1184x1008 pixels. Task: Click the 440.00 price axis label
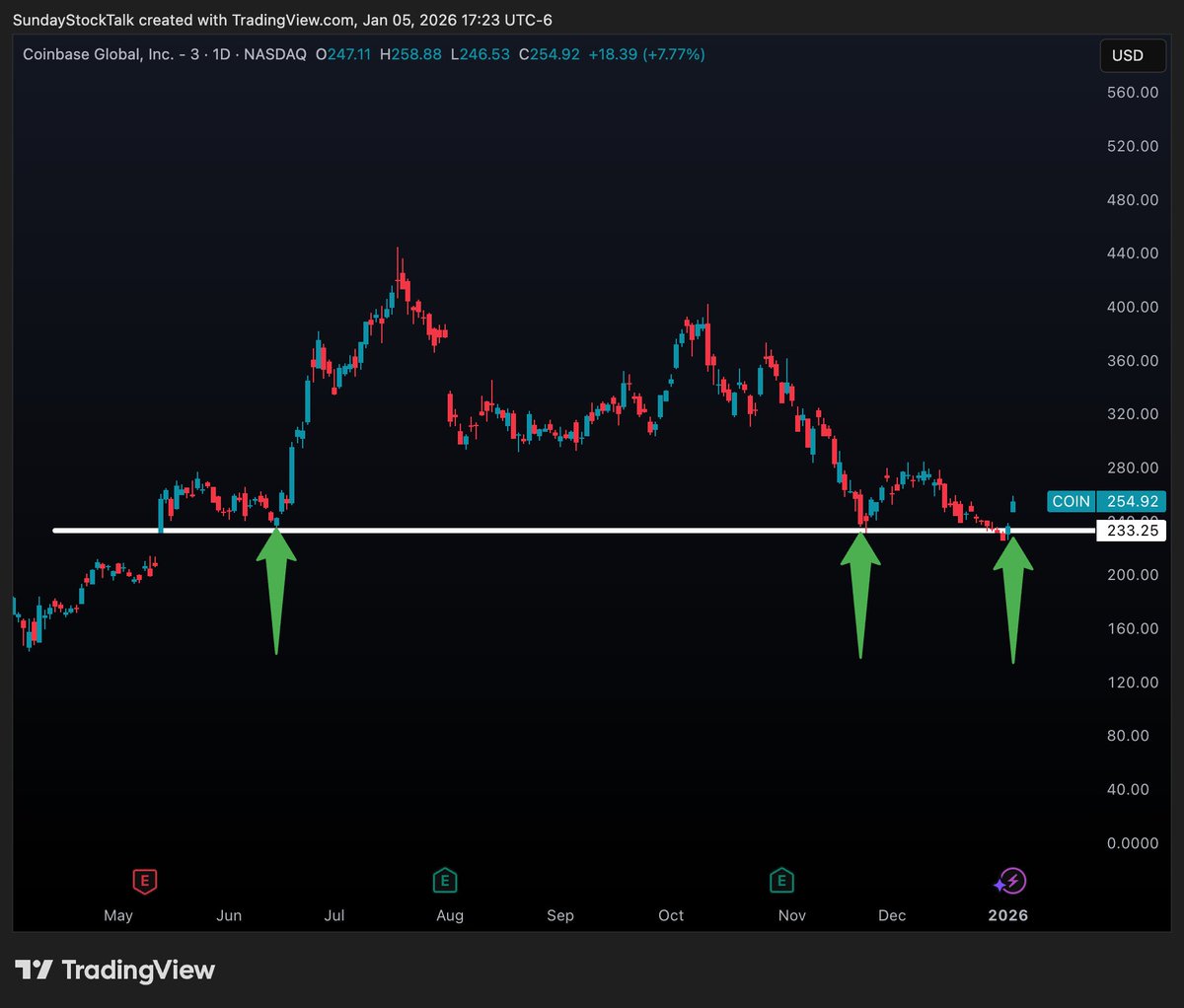pyautogui.click(x=1133, y=253)
